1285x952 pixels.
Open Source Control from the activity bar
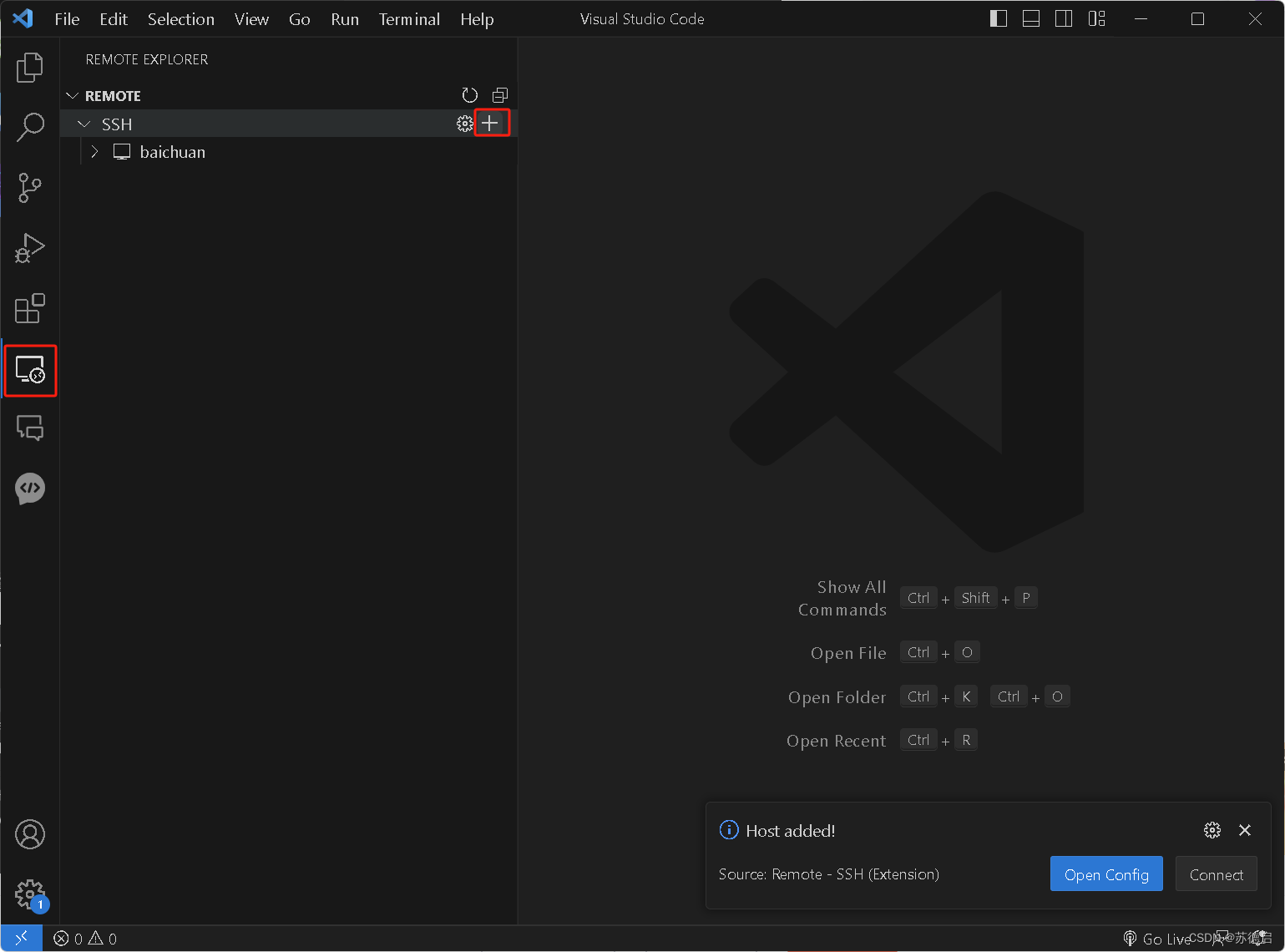click(x=30, y=188)
